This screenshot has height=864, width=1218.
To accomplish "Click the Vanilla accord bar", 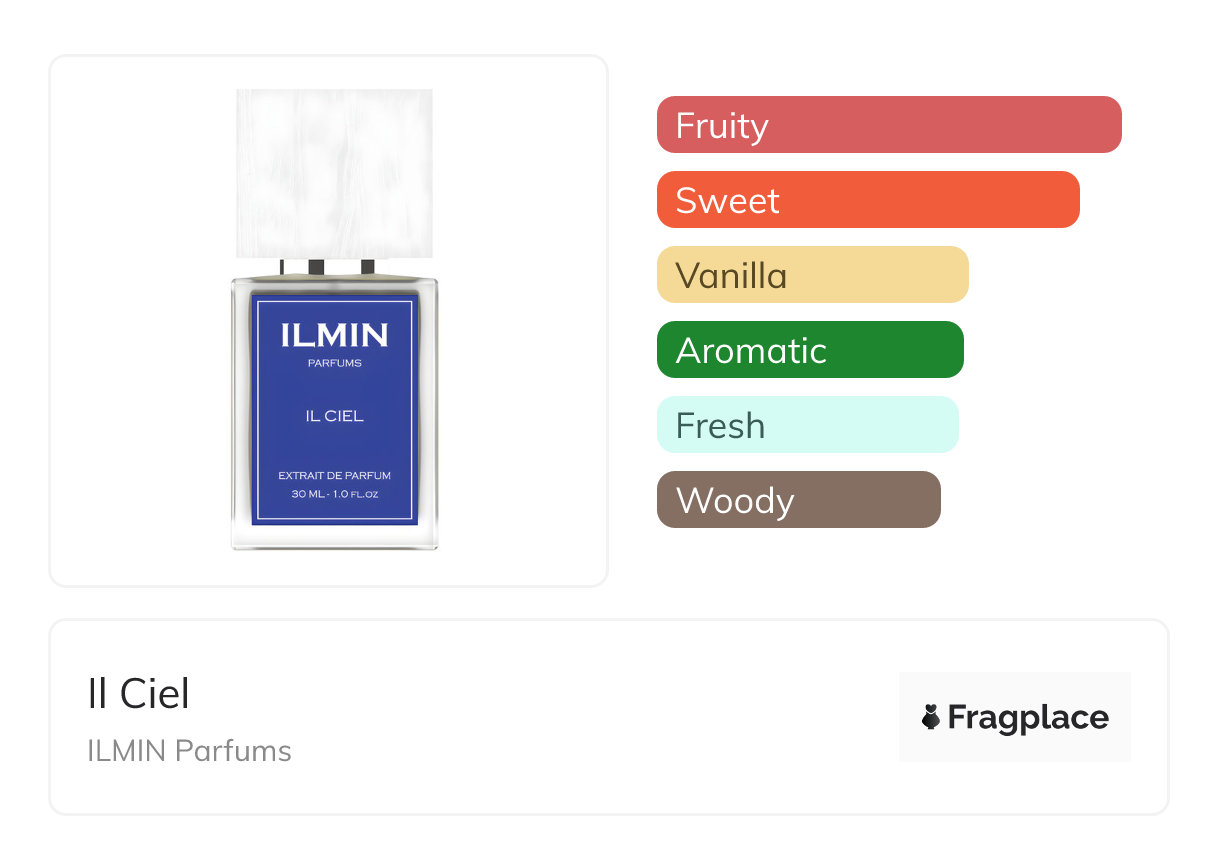I will [812, 275].
